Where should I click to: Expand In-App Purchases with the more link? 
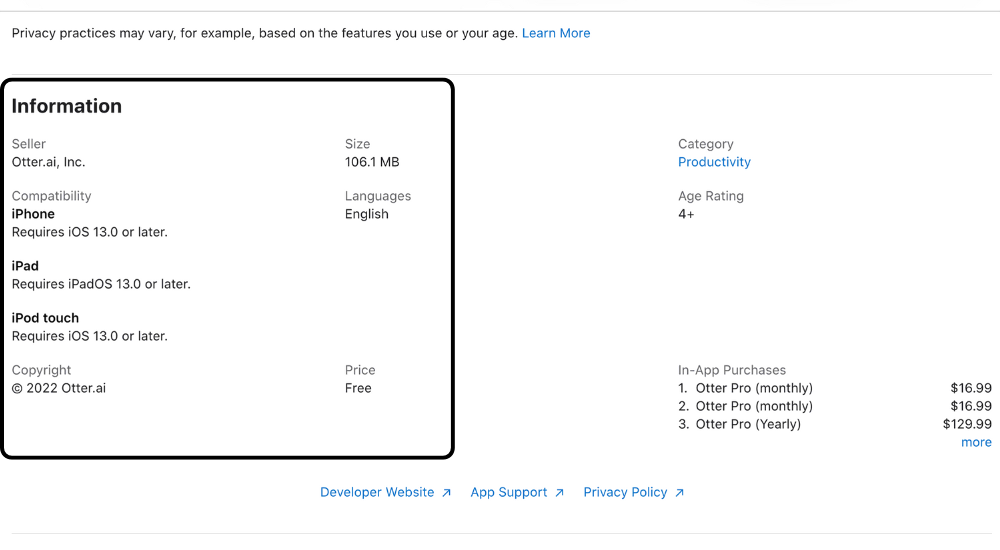976,442
